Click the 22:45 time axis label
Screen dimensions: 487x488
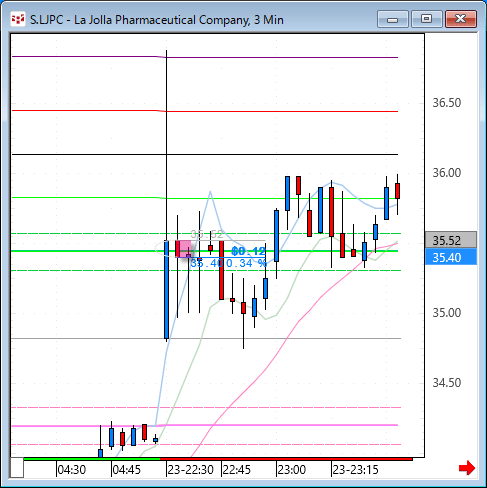[x=237, y=470]
